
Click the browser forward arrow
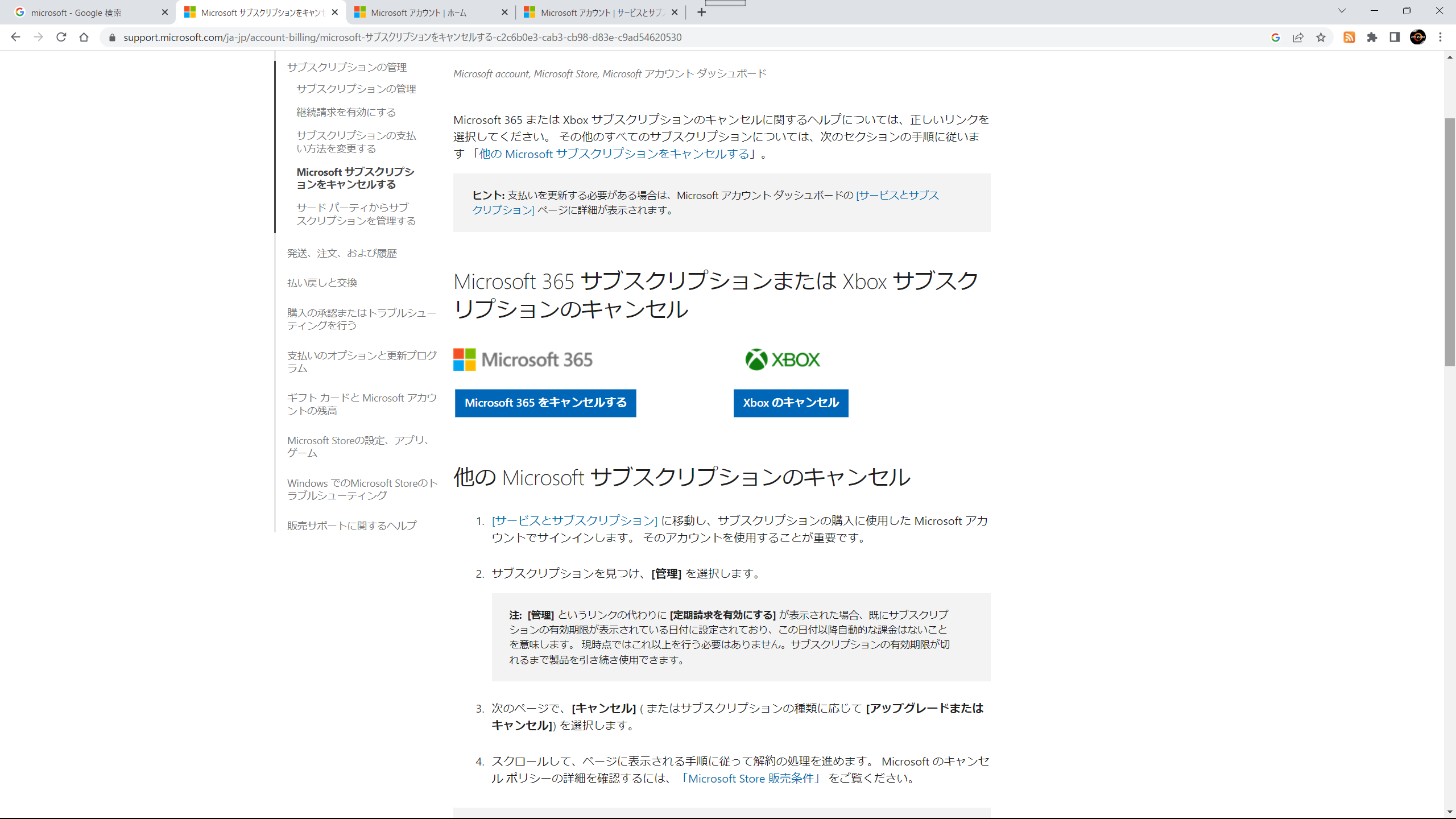(x=38, y=38)
